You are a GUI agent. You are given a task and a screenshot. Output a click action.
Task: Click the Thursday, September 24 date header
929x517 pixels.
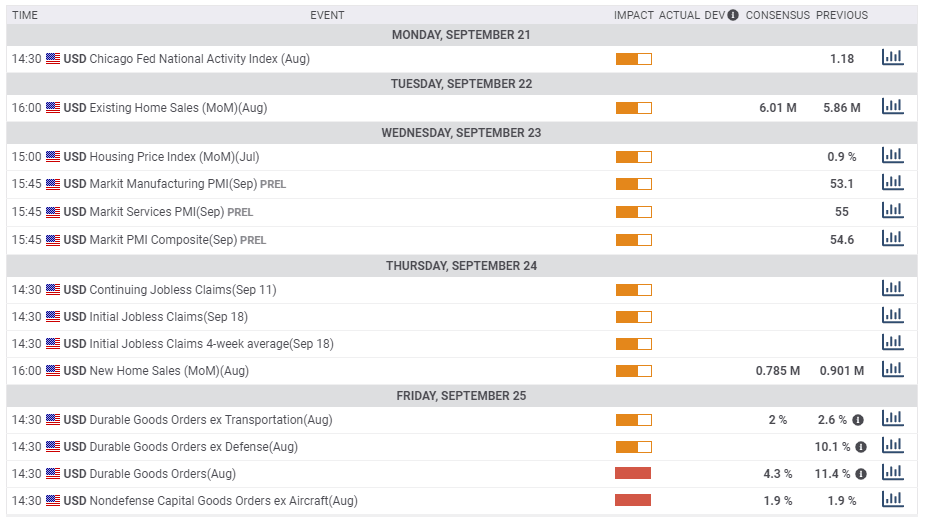461,266
